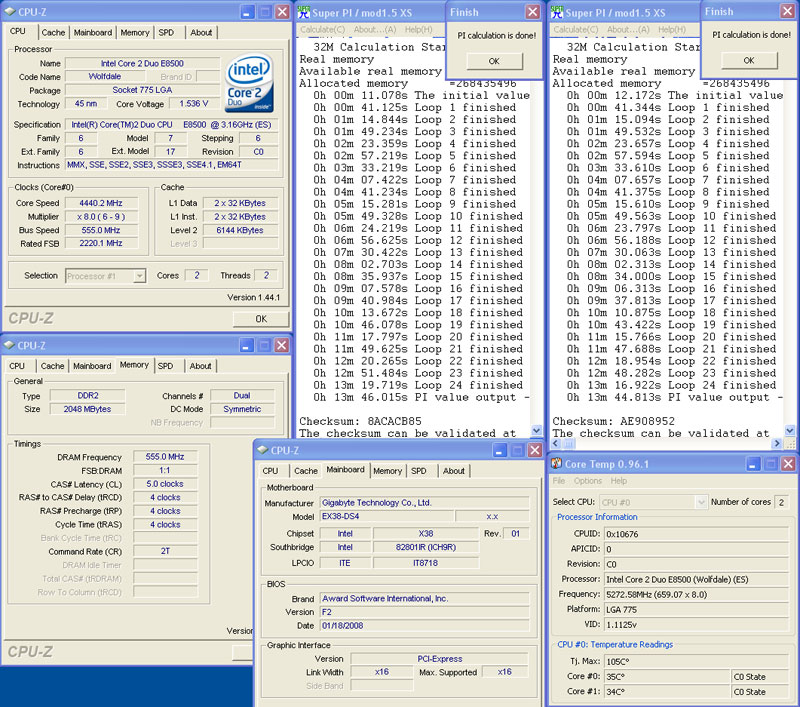Click down arrow of left Super PI scrollbar

tap(536, 431)
